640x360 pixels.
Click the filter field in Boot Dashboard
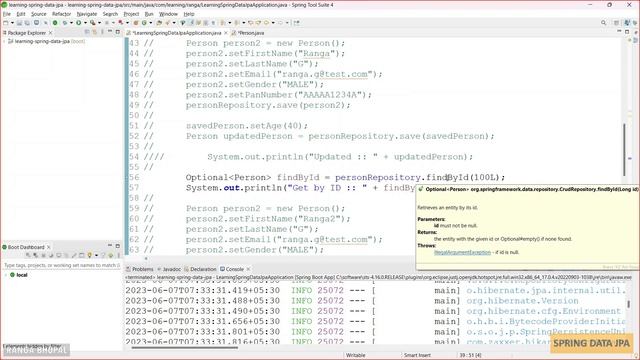click(x=61, y=265)
